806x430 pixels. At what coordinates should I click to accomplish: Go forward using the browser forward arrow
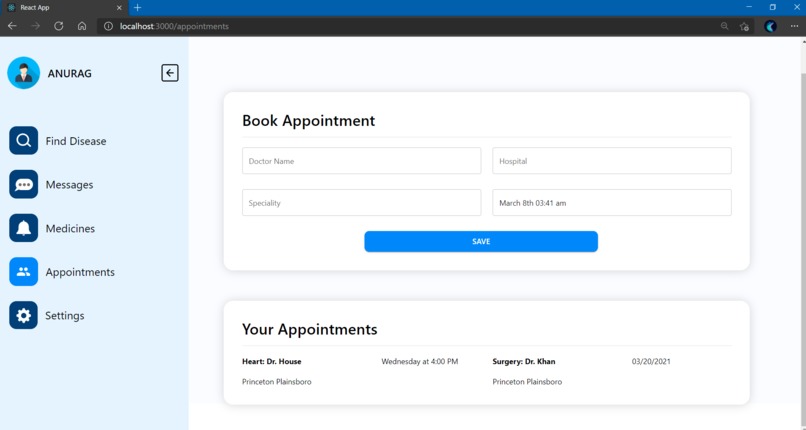(x=35, y=26)
